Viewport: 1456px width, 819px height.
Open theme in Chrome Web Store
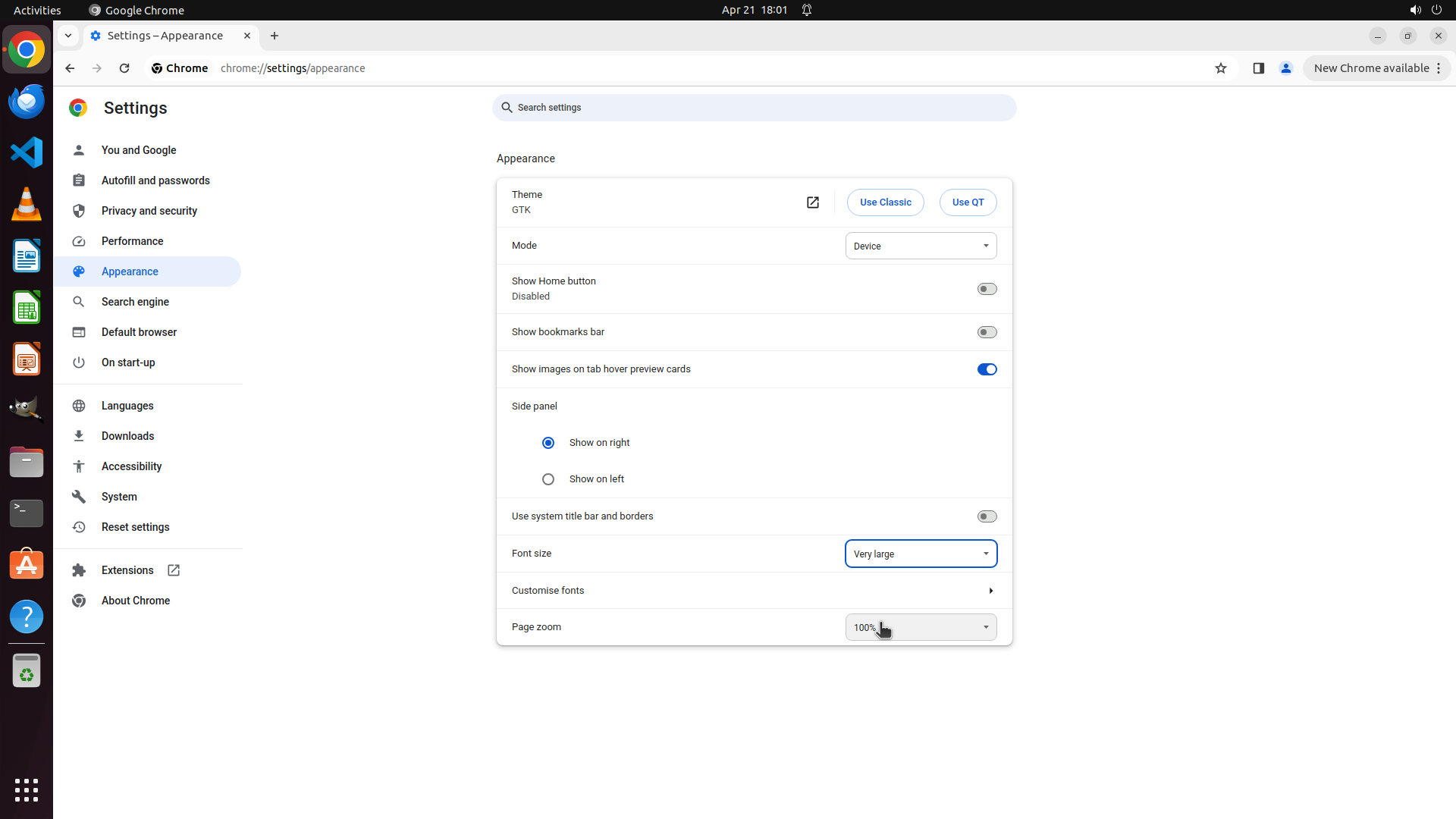pos(812,202)
